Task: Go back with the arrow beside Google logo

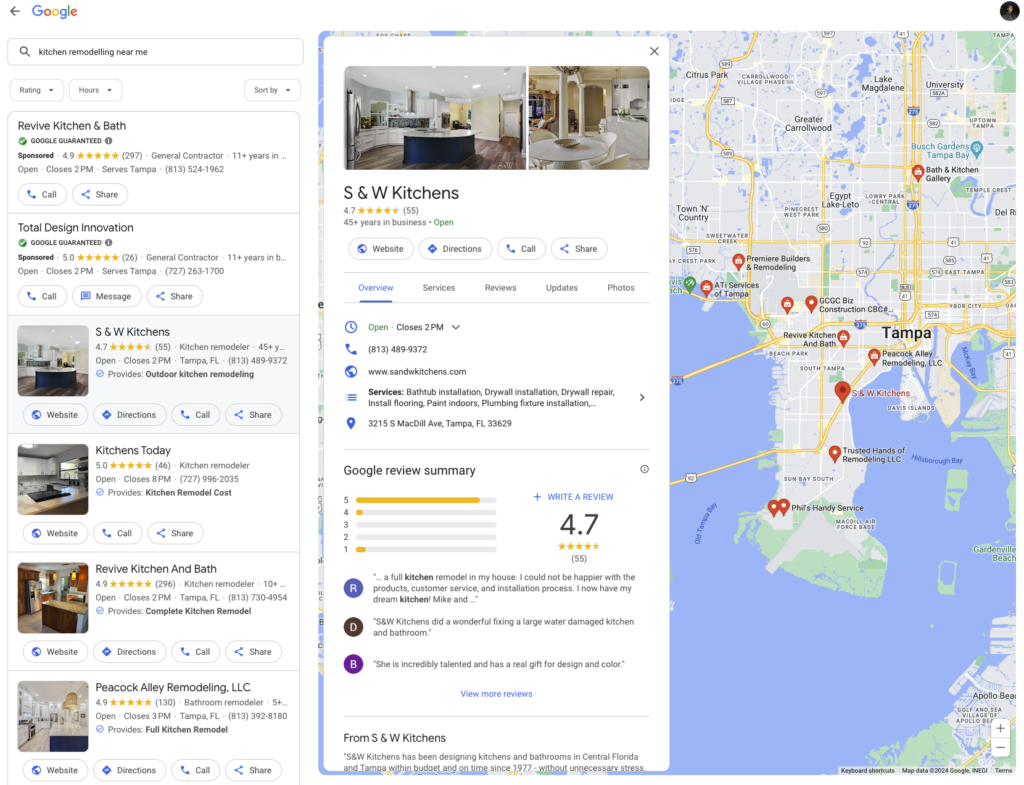Action: tap(14, 11)
